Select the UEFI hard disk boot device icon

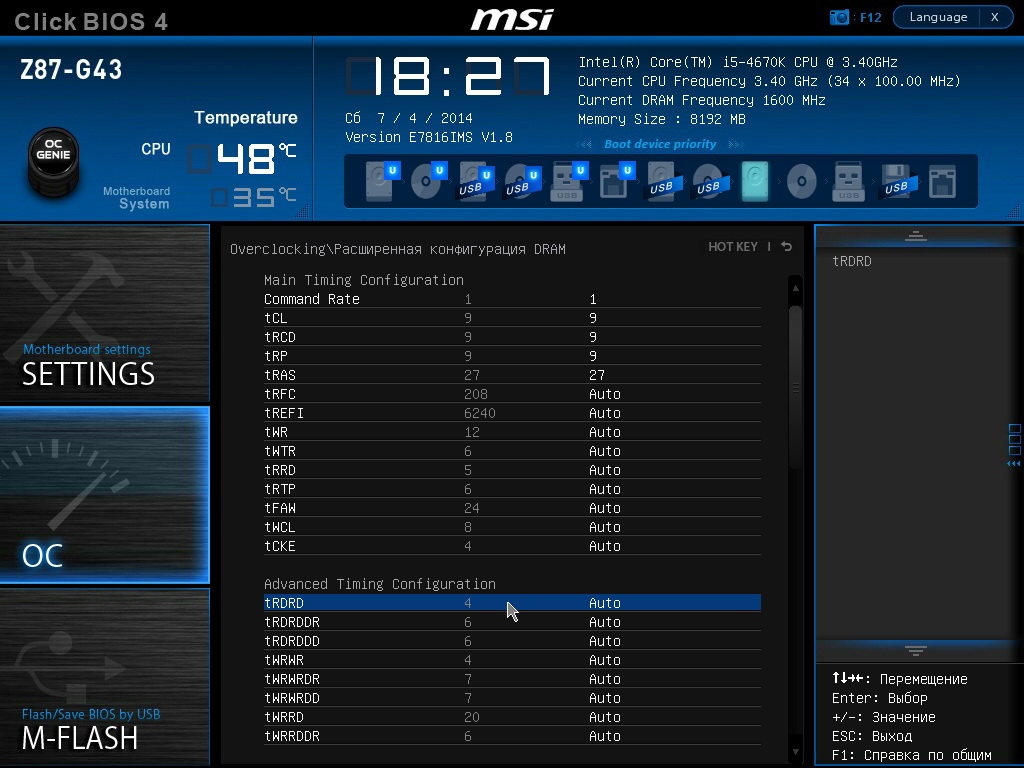pos(381,181)
